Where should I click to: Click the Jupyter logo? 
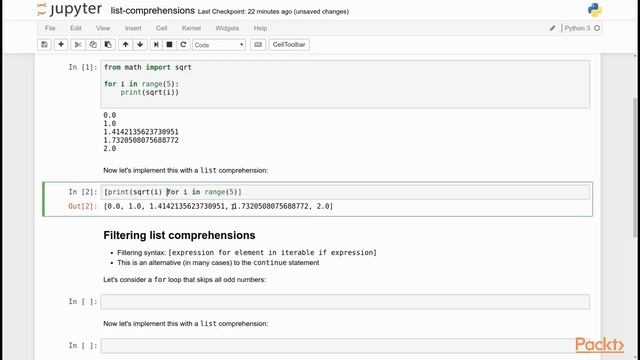[69, 9]
